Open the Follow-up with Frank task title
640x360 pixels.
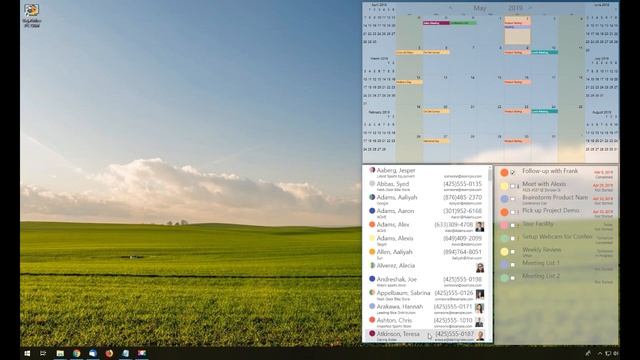[550, 171]
